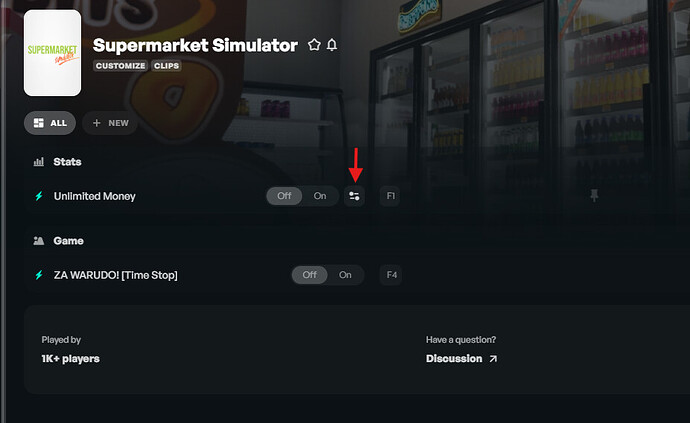Open Unlimited Money options sliders icon
The height and width of the screenshot is (423, 690).
click(354, 196)
